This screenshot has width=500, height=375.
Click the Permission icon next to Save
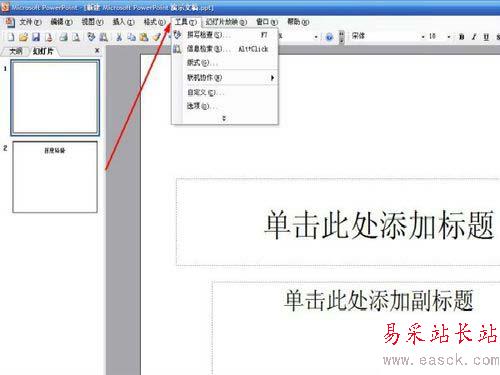(x=49, y=37)
